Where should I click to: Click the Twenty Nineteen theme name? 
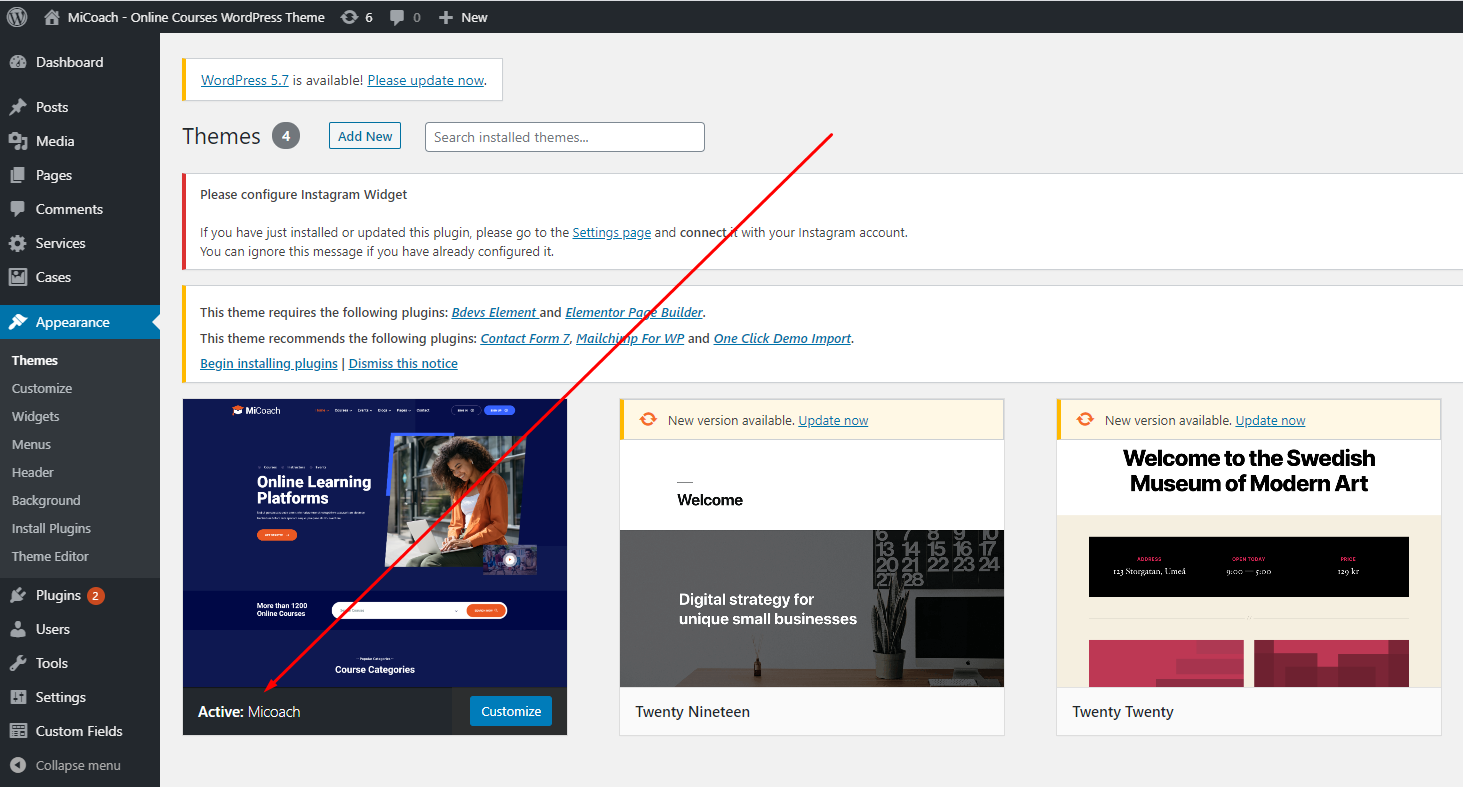693,712
